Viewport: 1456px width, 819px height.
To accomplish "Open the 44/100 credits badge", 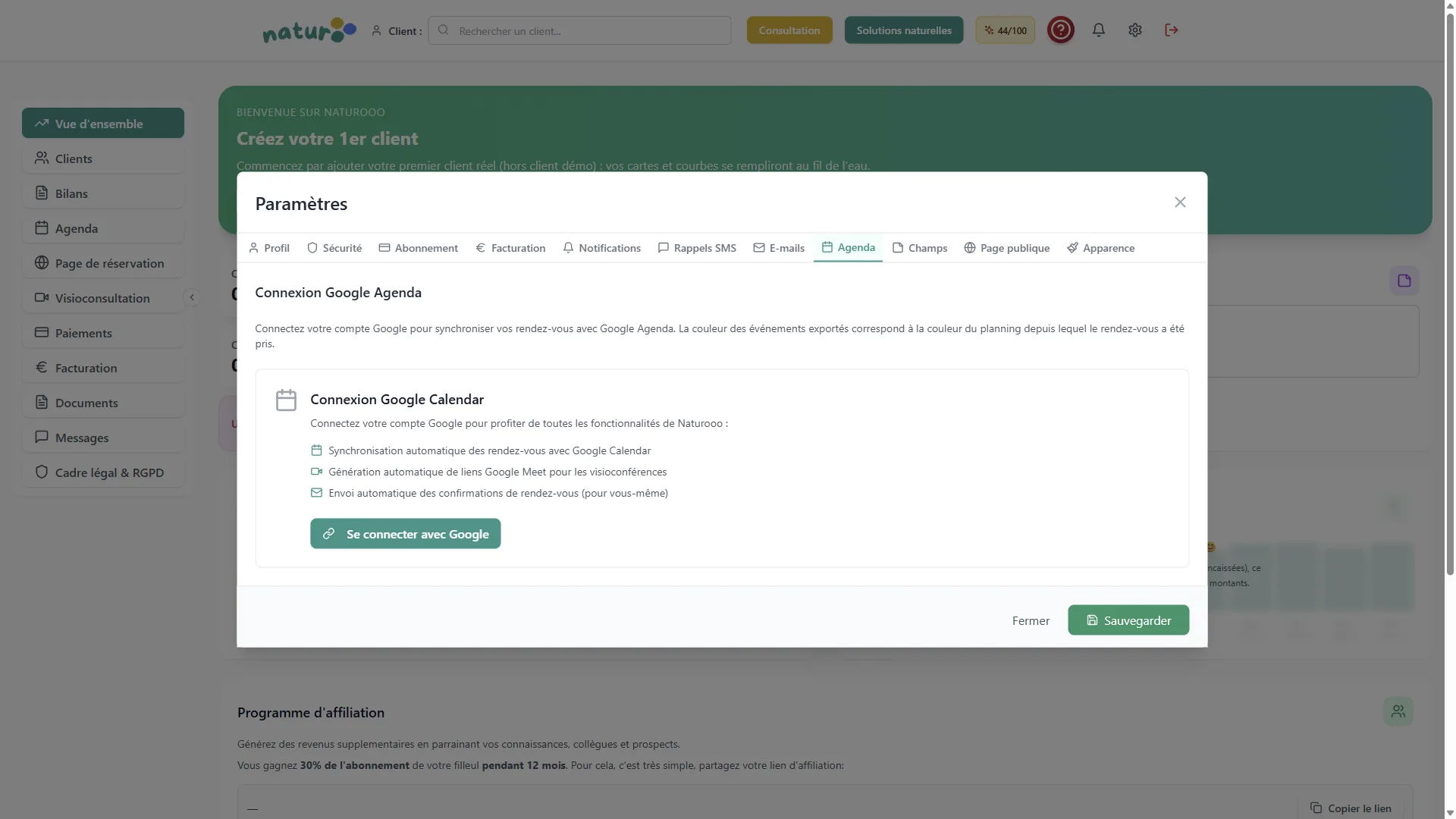I will point(1005,30).
